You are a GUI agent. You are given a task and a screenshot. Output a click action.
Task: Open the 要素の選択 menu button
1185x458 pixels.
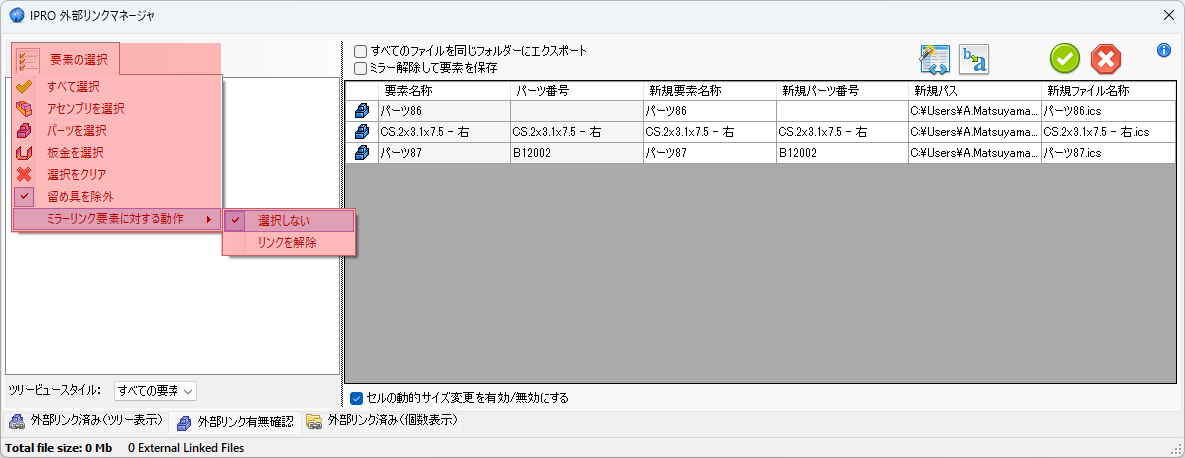[66, 59]
